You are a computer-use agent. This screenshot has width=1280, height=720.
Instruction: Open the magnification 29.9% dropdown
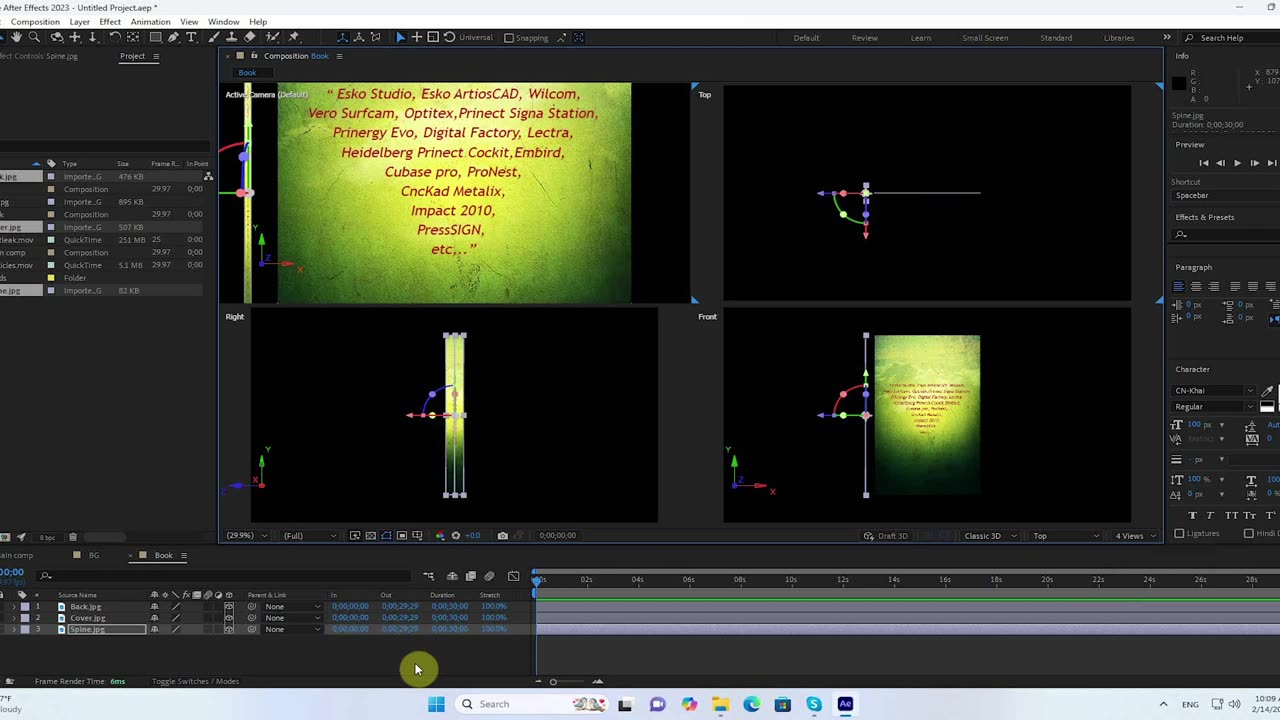pos(248,536)
